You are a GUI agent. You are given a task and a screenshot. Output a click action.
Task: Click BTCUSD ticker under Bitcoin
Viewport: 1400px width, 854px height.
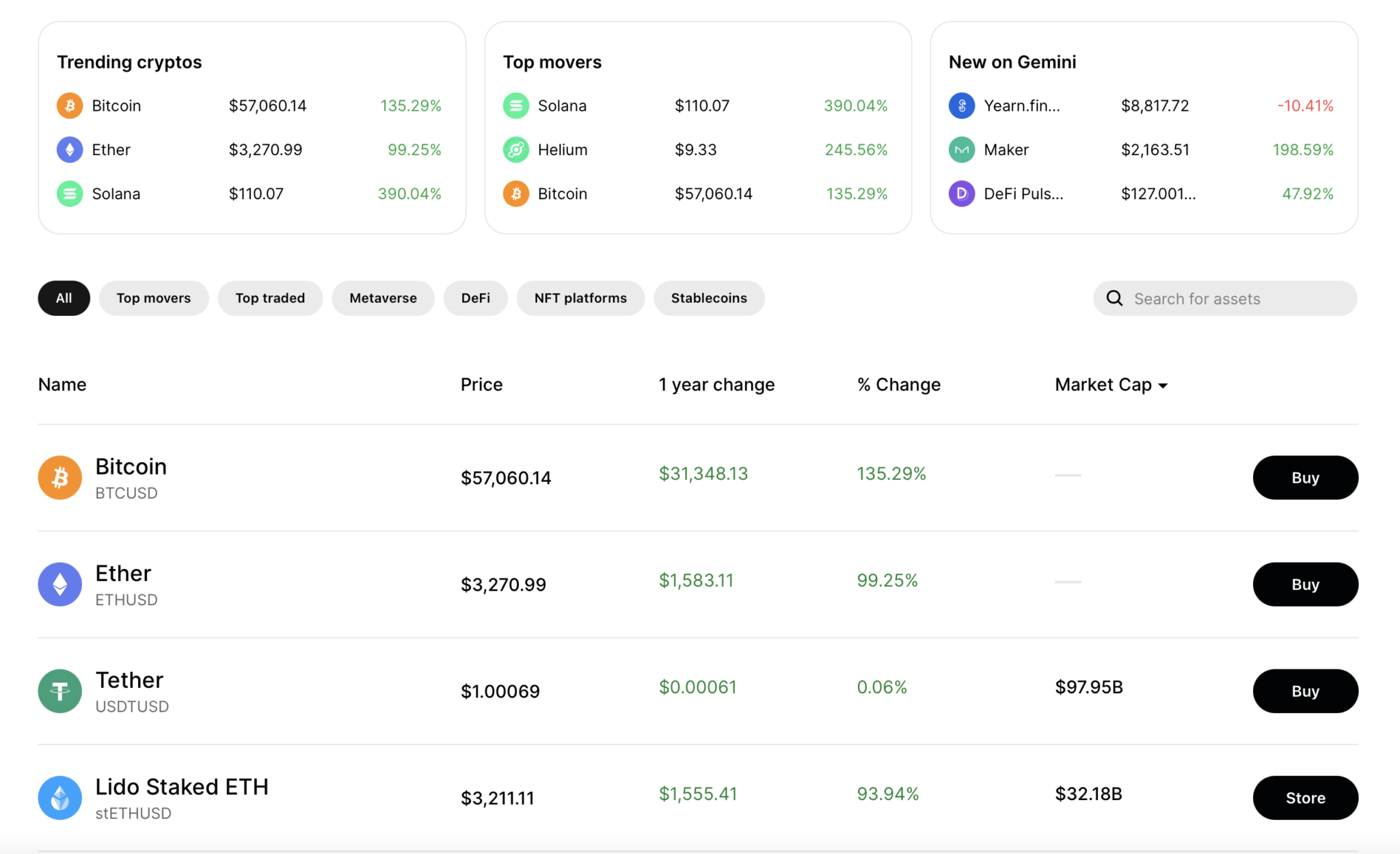tap(126, 493)
